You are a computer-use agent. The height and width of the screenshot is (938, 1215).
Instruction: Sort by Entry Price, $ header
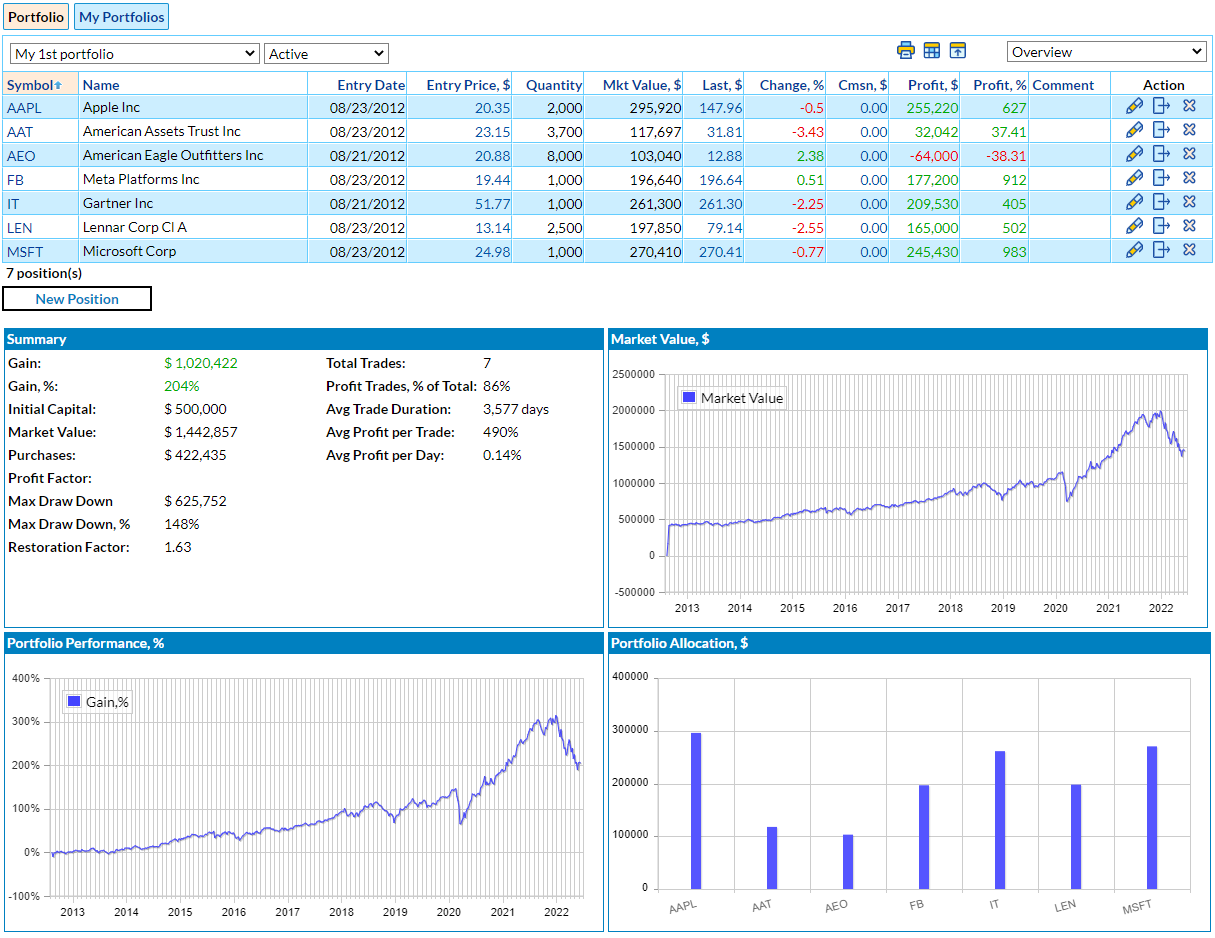[x=468, y=85]
